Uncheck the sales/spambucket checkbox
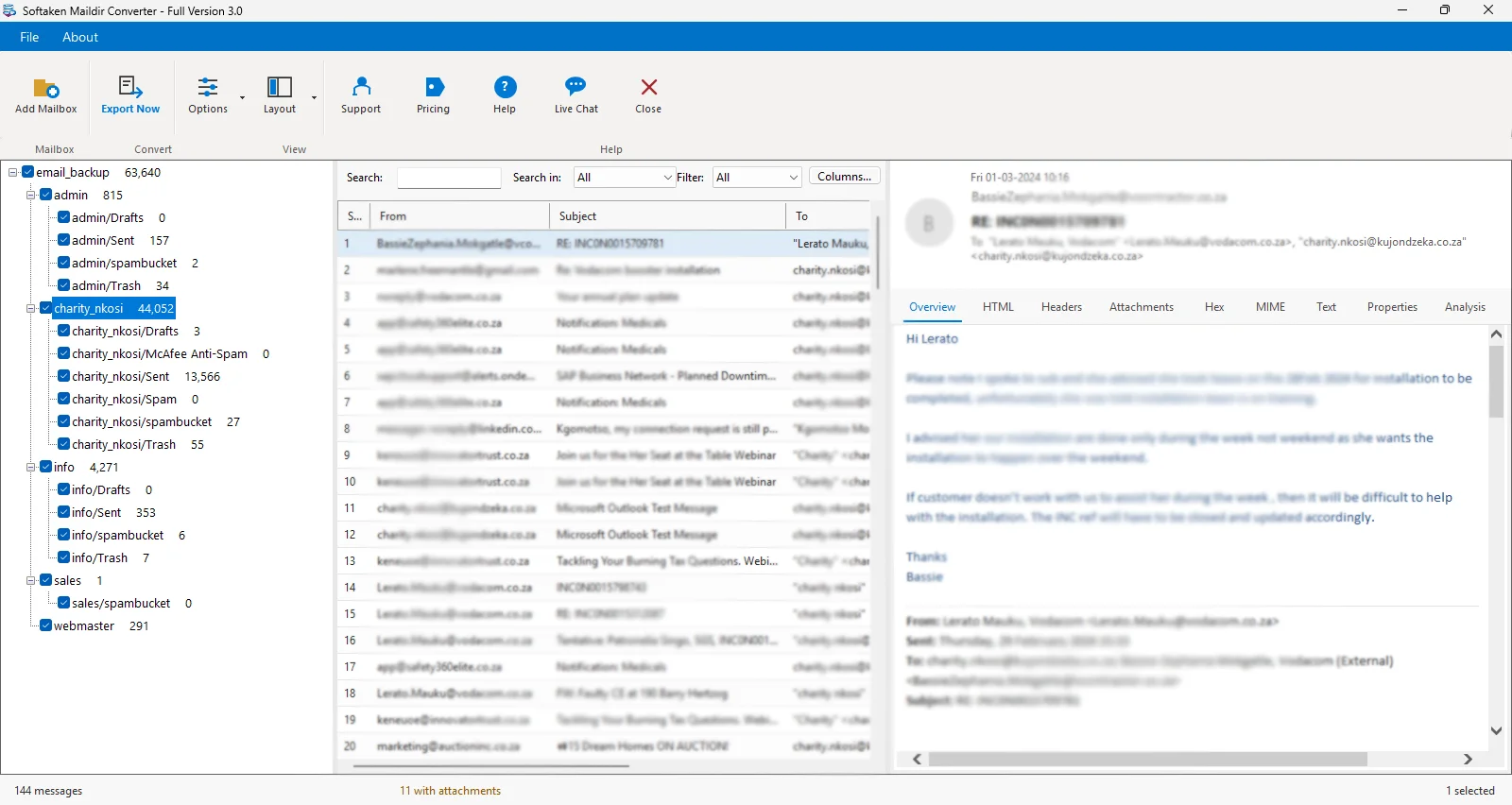Image resolution: width=1512 pixels, height=805 pixels. 64,603
